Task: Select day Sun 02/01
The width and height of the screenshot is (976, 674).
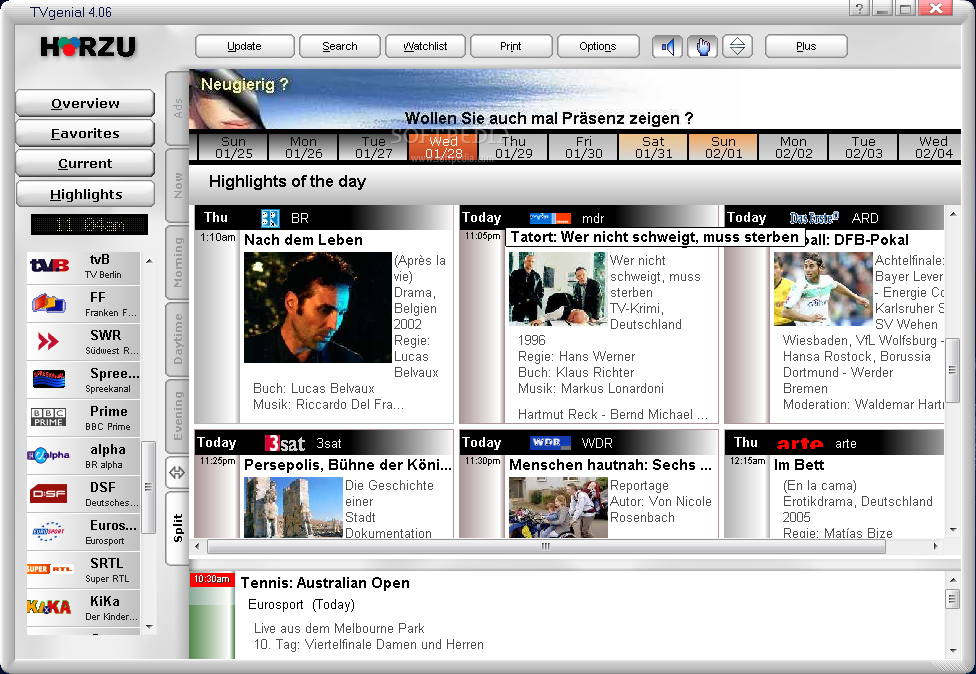Action: tap(723, 148)
